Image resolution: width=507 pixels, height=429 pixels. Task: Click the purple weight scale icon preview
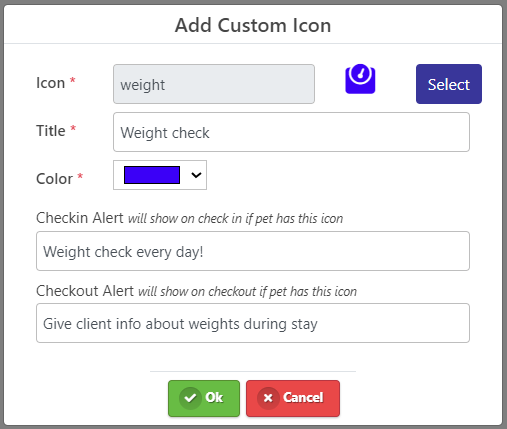click(360, 79)
